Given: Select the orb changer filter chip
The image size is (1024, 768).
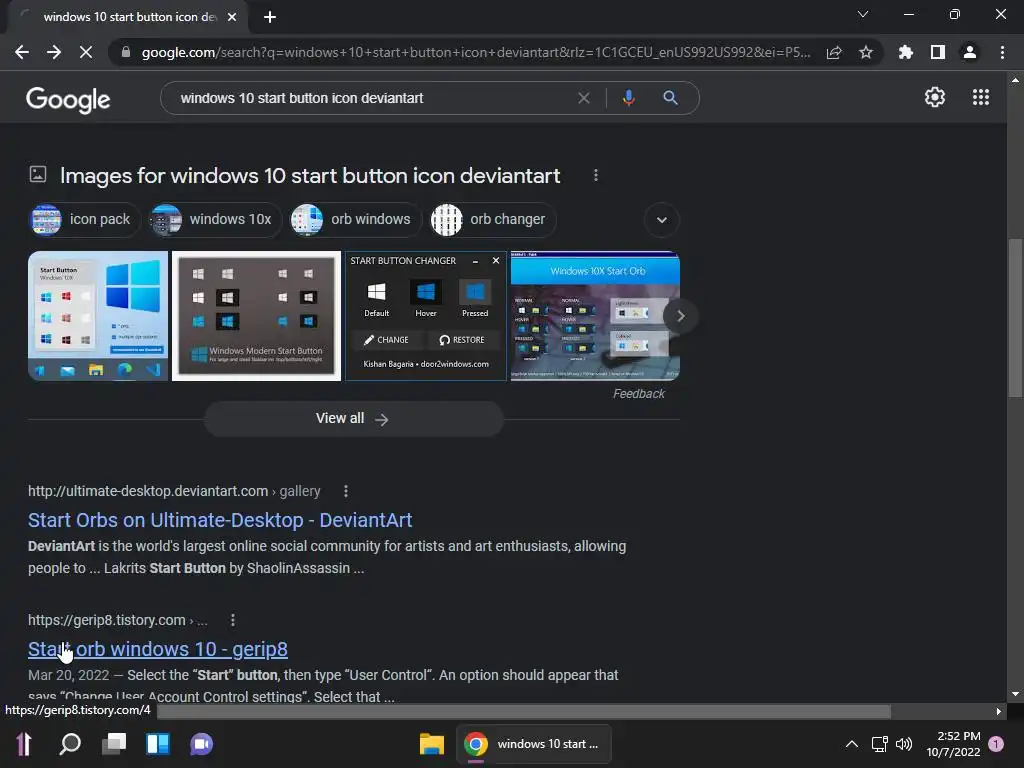Looking at the screenshot, I should tap(492, 219).
